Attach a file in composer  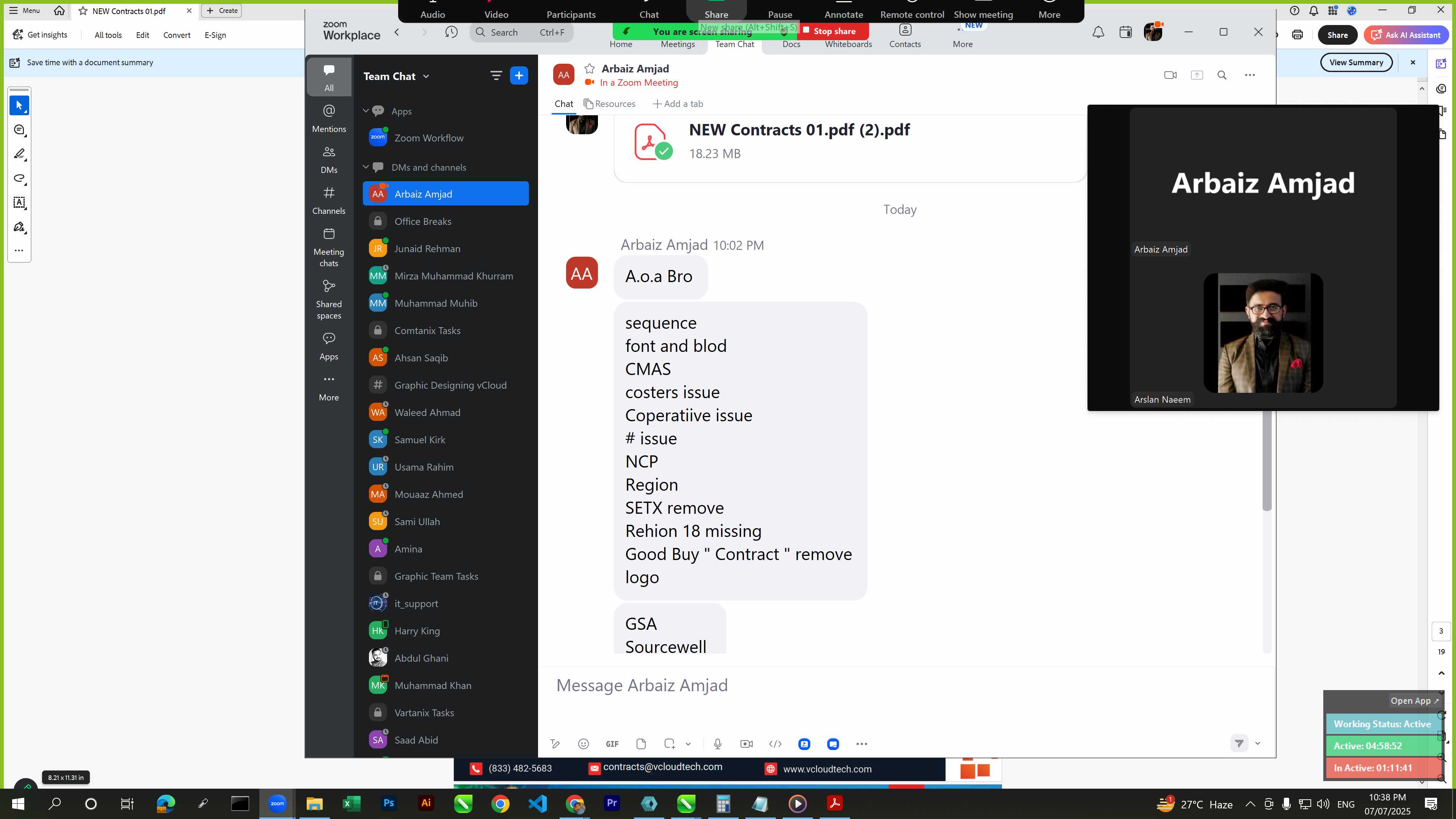[x=641, y=744]
